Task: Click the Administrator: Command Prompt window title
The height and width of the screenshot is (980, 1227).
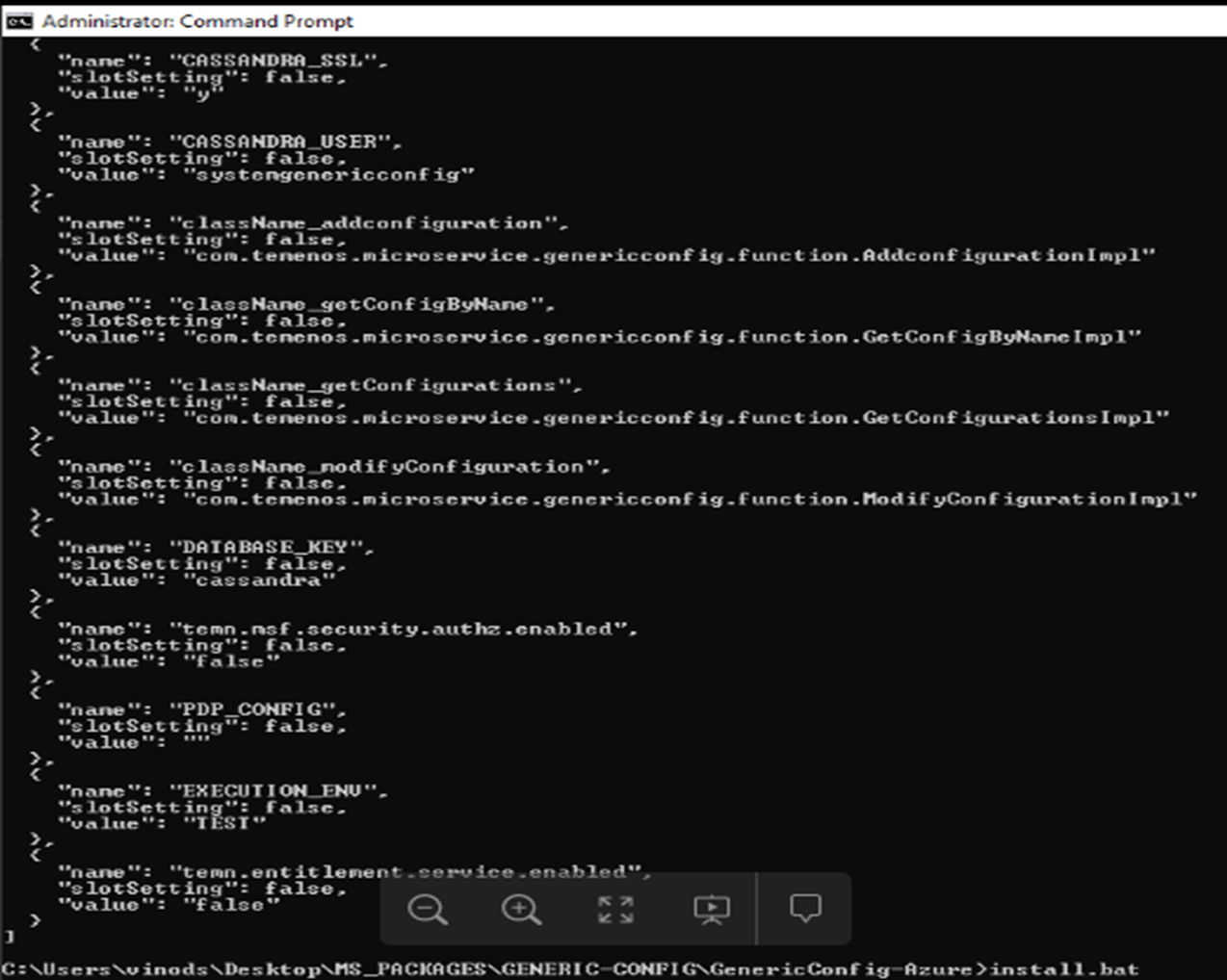Action: (x=197, y=20)
